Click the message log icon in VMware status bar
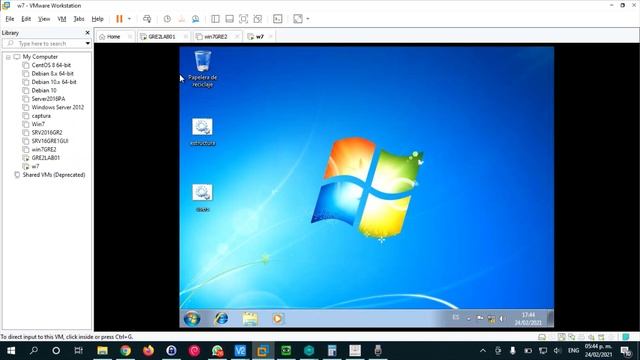Screen dimensions: 640x360 tap(626, 337)
